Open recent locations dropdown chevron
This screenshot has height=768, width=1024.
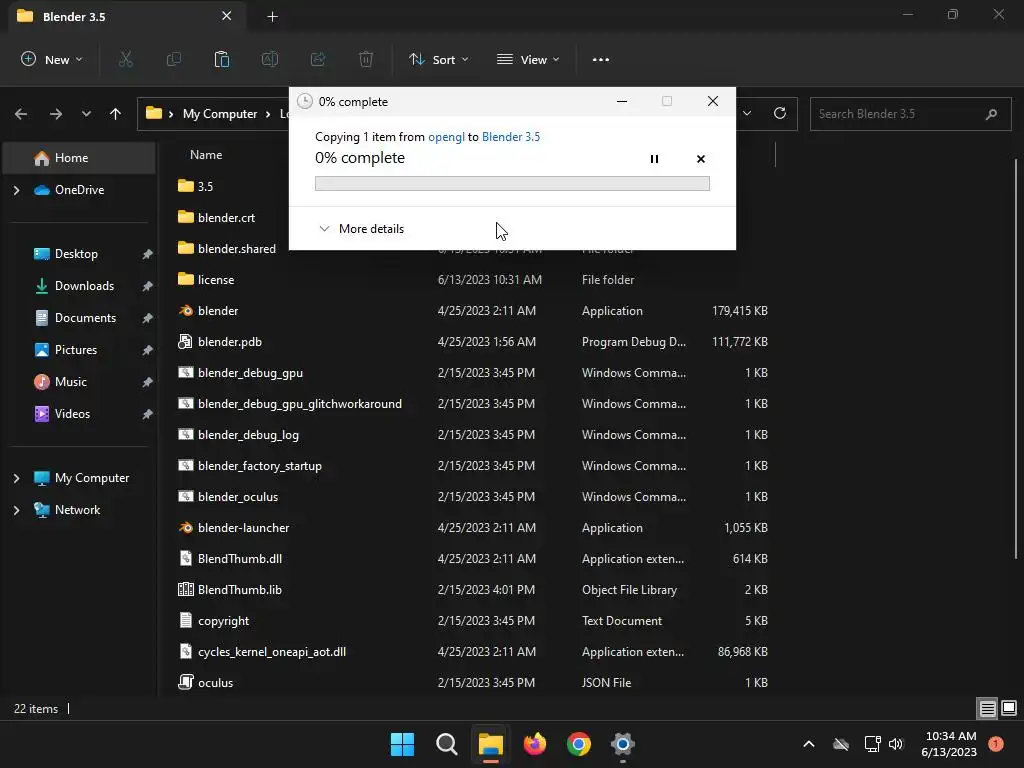coord(86,114)
